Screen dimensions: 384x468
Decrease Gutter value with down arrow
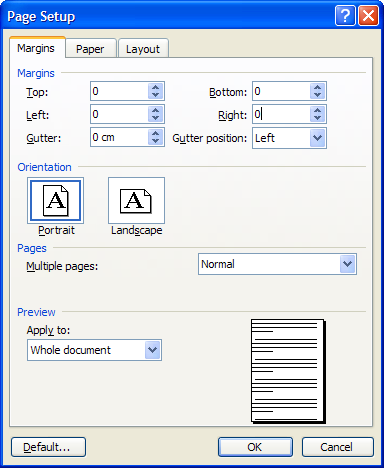coord(155,141)
